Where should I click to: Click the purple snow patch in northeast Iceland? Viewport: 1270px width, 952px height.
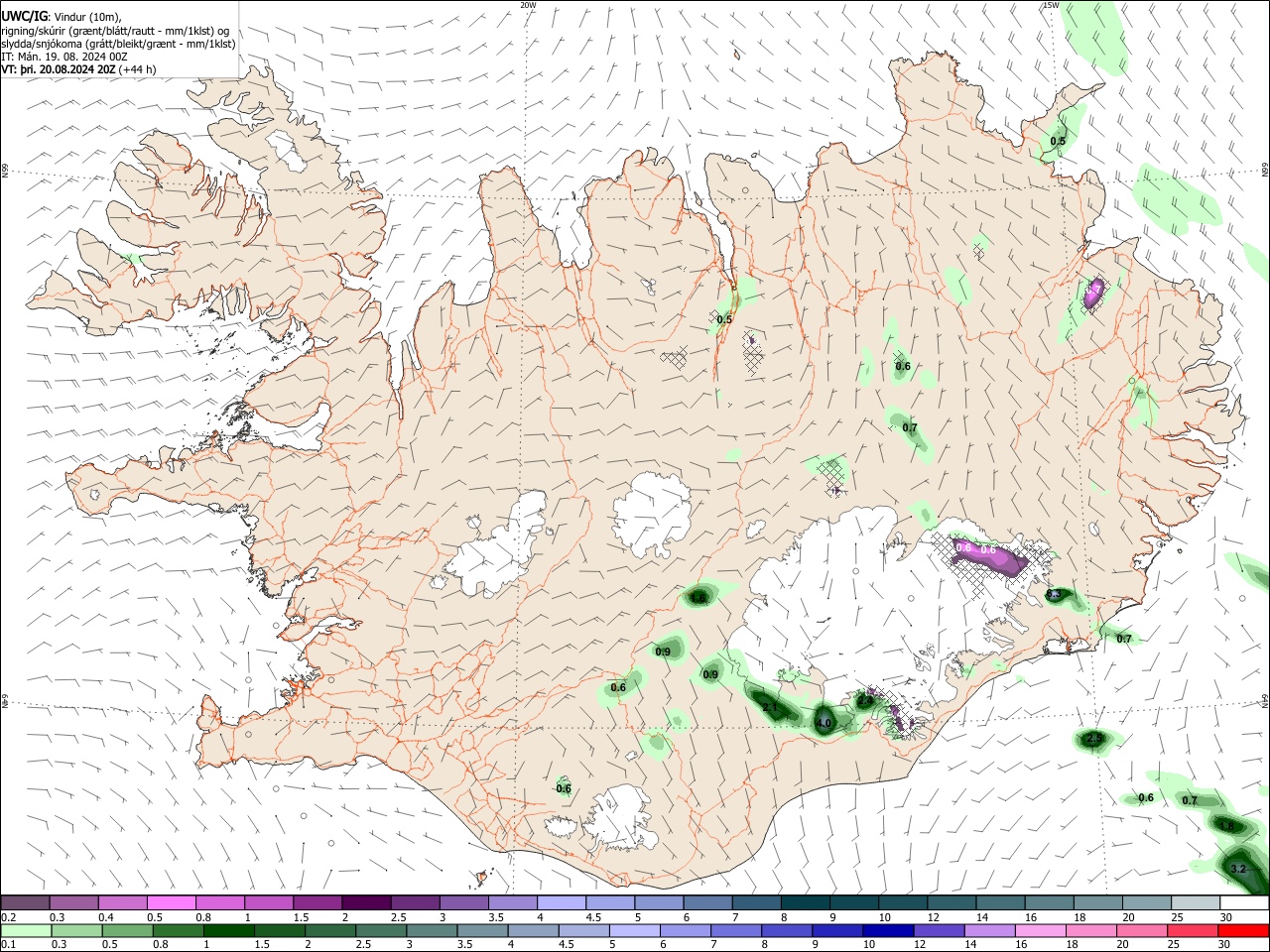click(x=1093, y=294)
